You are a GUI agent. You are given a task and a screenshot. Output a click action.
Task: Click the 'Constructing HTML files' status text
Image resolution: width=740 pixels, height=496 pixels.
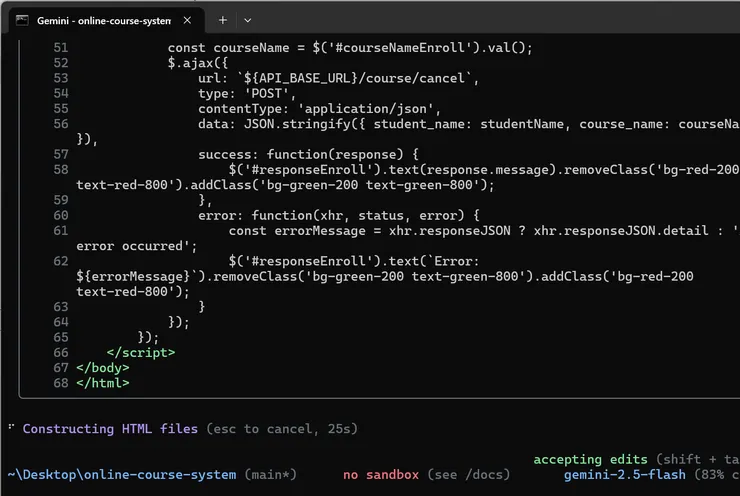click(x=110, y=429)
